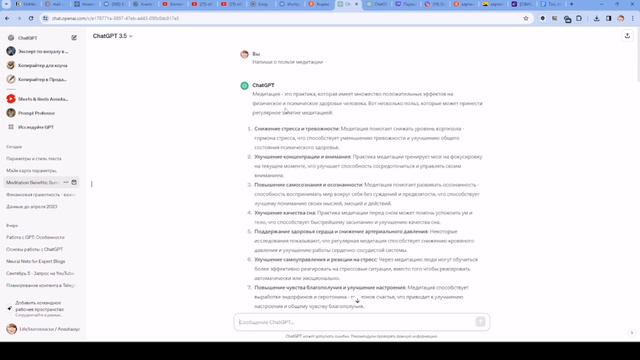Open the browser downloads icon
Viewport: 640px width, 360px height.
596,18
